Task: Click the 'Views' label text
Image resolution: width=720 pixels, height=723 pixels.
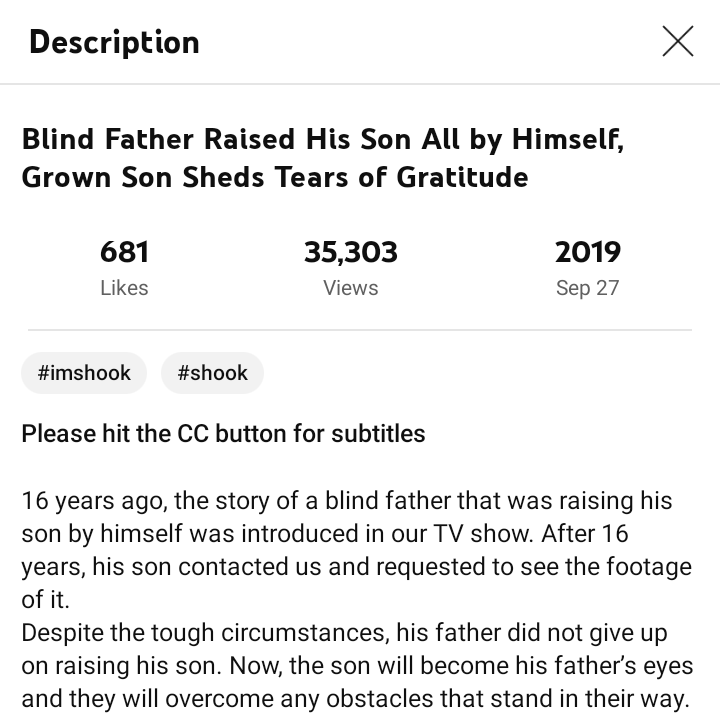Action: click(x=351, y=288)
